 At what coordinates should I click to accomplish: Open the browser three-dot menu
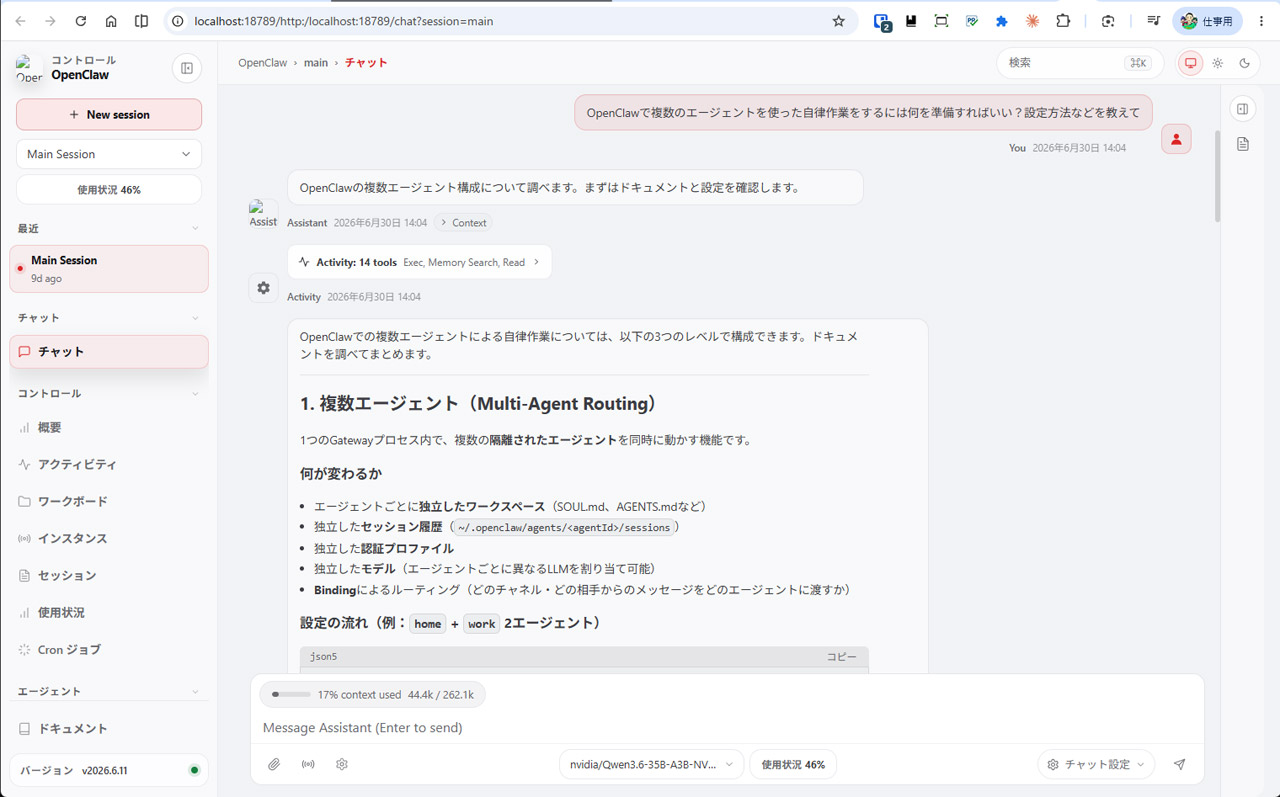(1262, 21)
